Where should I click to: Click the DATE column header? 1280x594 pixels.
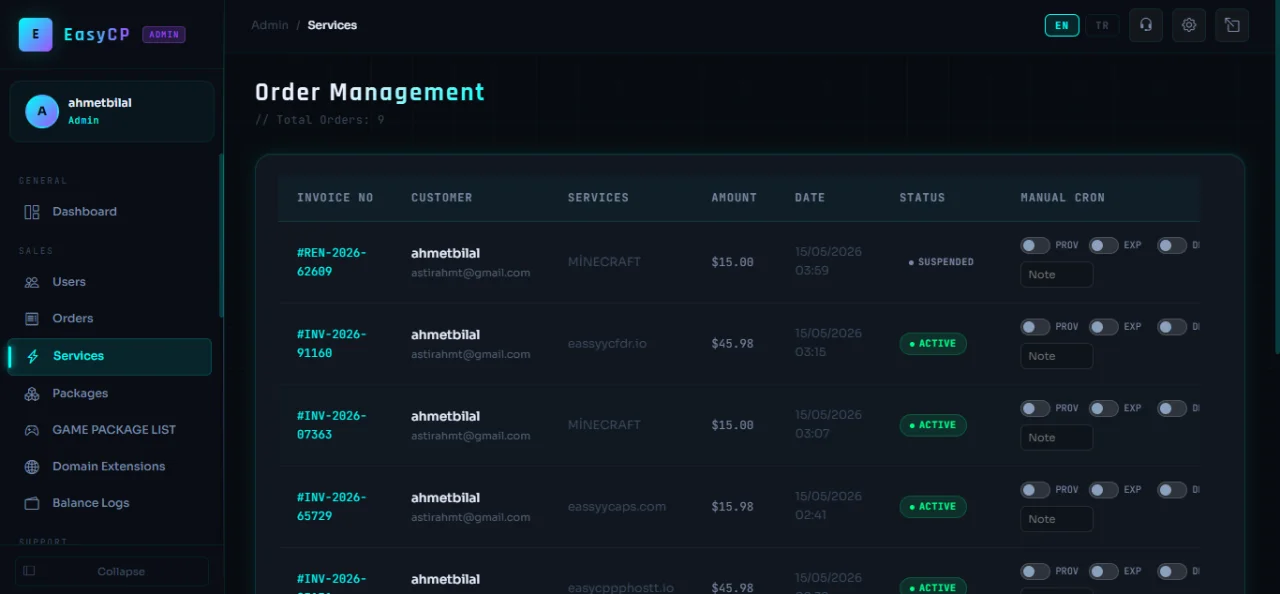point(810,198)
